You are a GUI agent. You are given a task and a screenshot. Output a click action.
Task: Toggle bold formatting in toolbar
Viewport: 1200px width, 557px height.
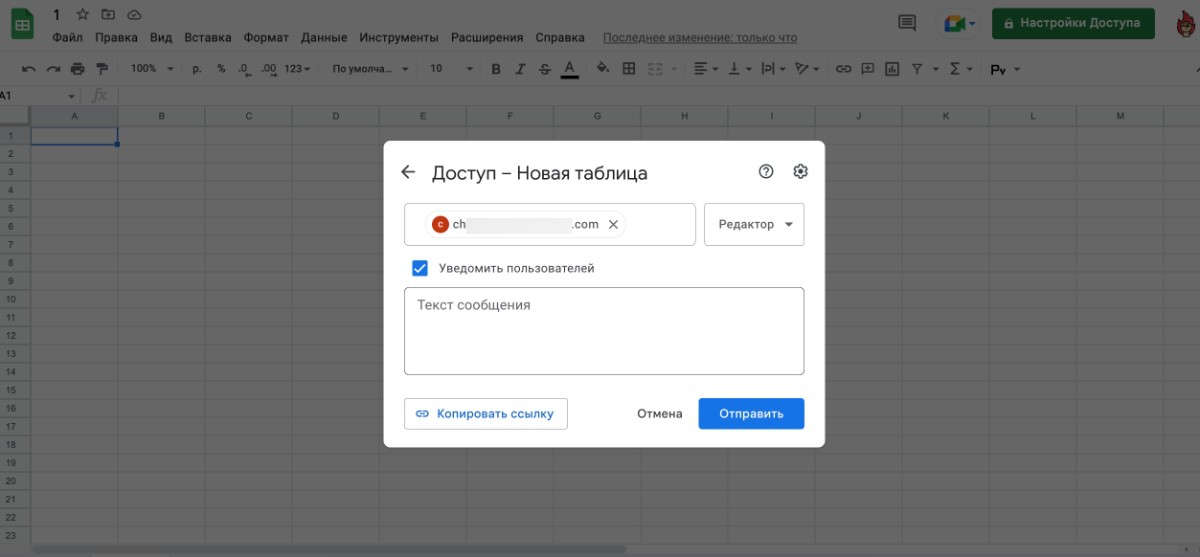(x=496, y=69)
